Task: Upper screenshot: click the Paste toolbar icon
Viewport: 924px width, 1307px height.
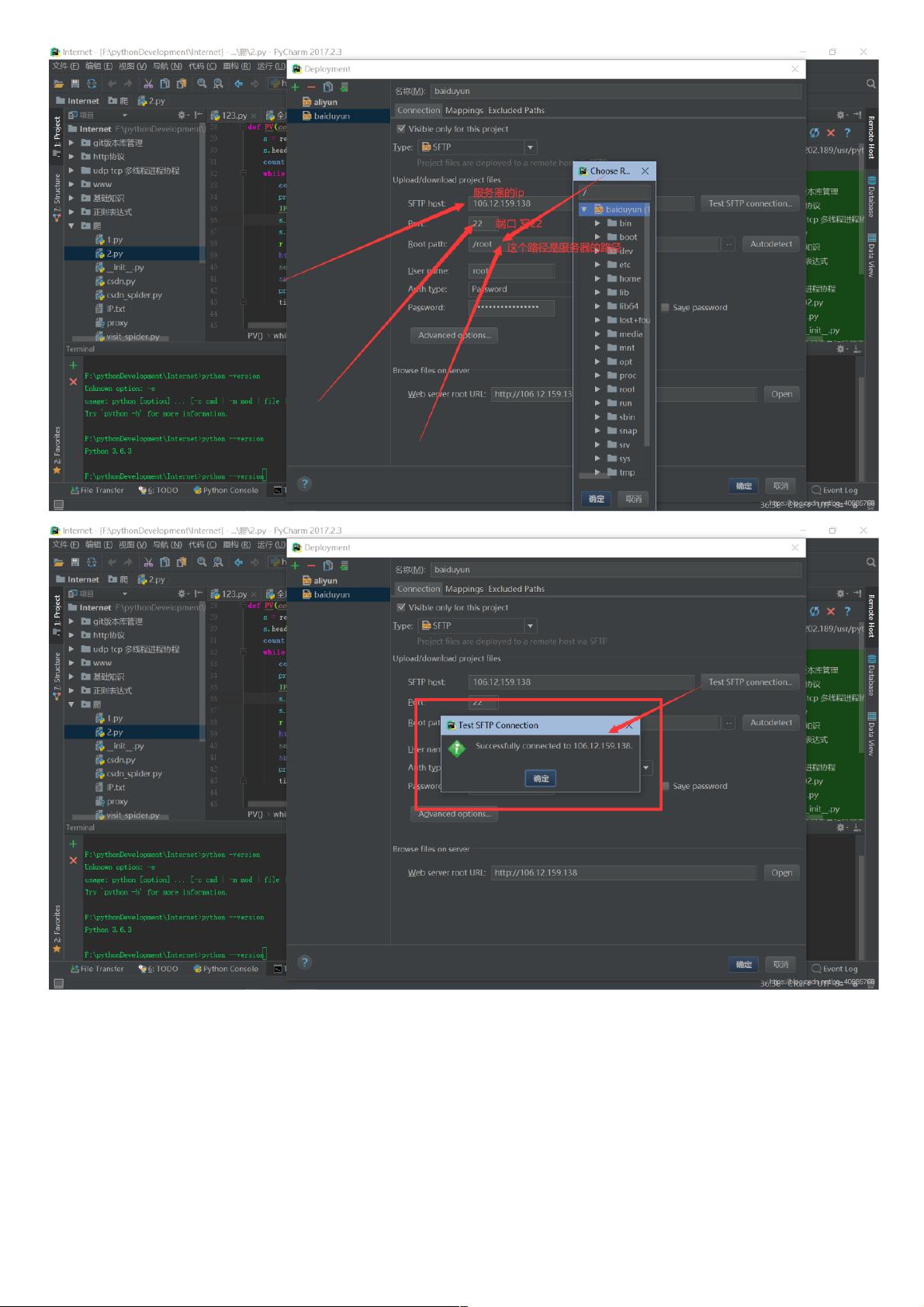Action: [182, 84]
